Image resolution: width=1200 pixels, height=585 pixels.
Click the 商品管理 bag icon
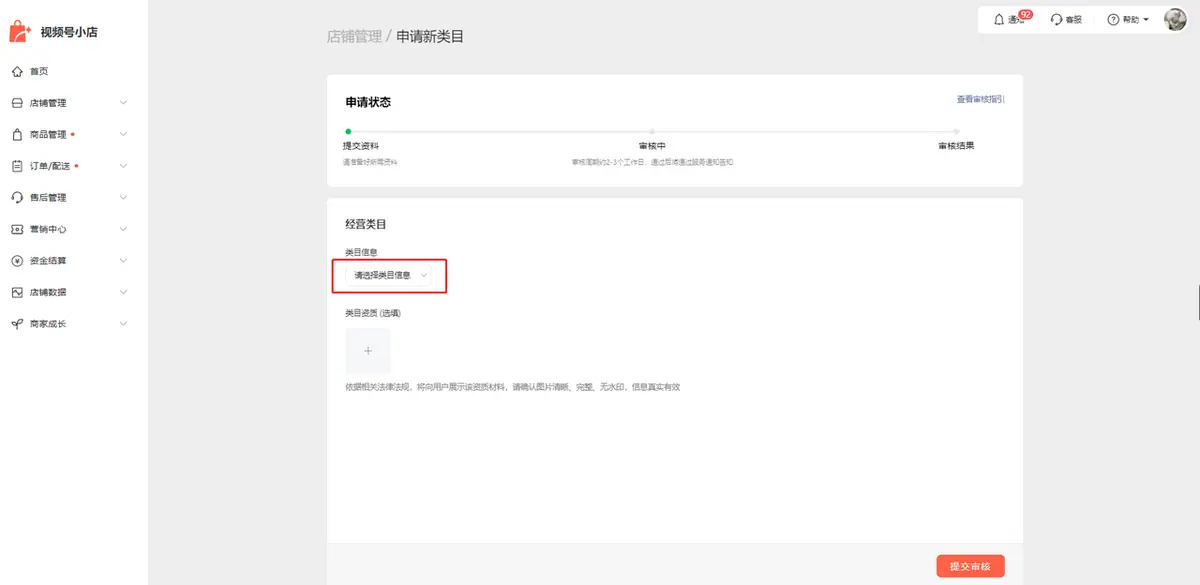click(x=17, y=134)
